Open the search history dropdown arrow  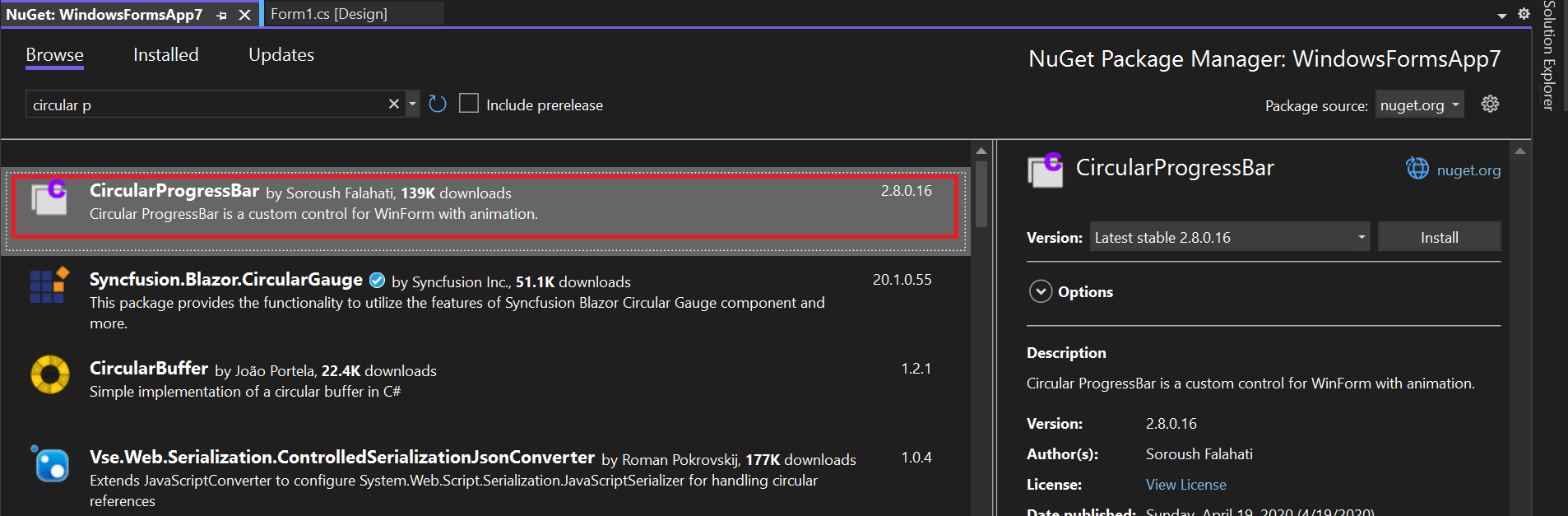412,104
